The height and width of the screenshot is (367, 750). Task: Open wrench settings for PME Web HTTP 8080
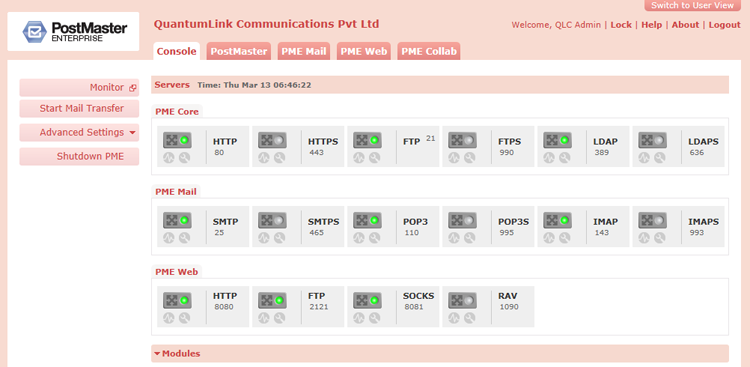point(184,318)
